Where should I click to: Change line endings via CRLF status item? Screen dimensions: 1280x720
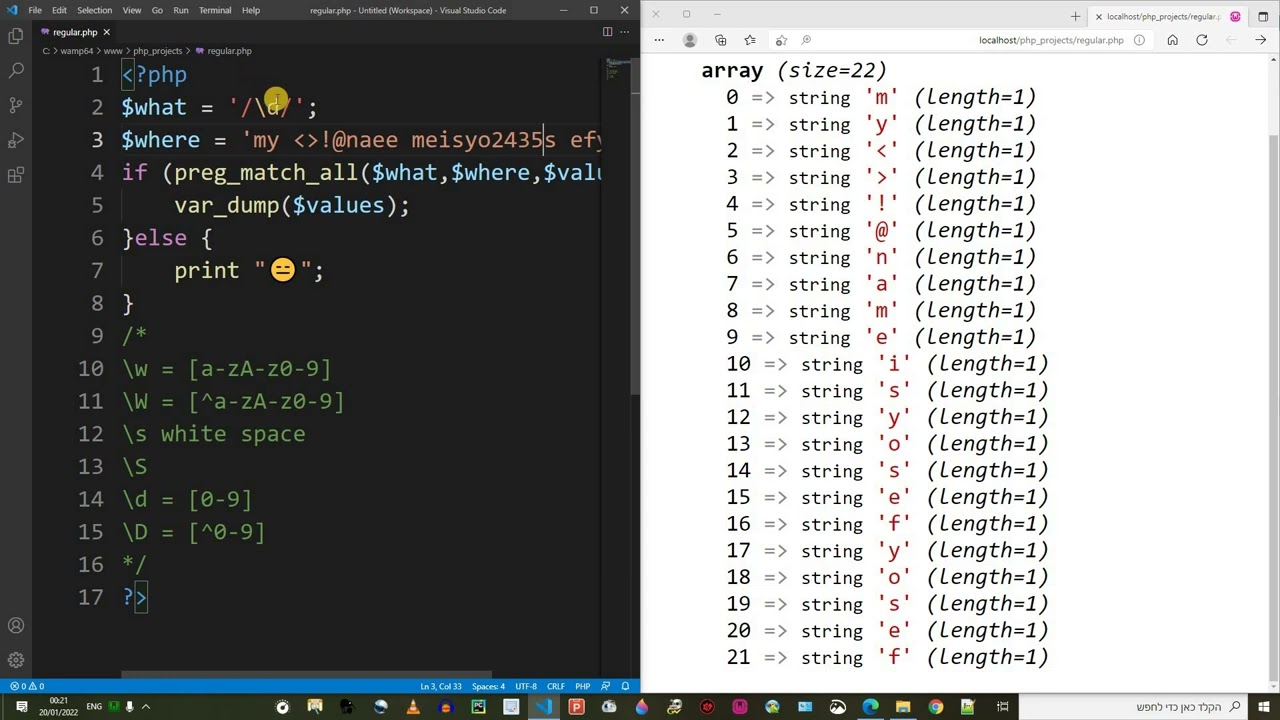point(555,686)
